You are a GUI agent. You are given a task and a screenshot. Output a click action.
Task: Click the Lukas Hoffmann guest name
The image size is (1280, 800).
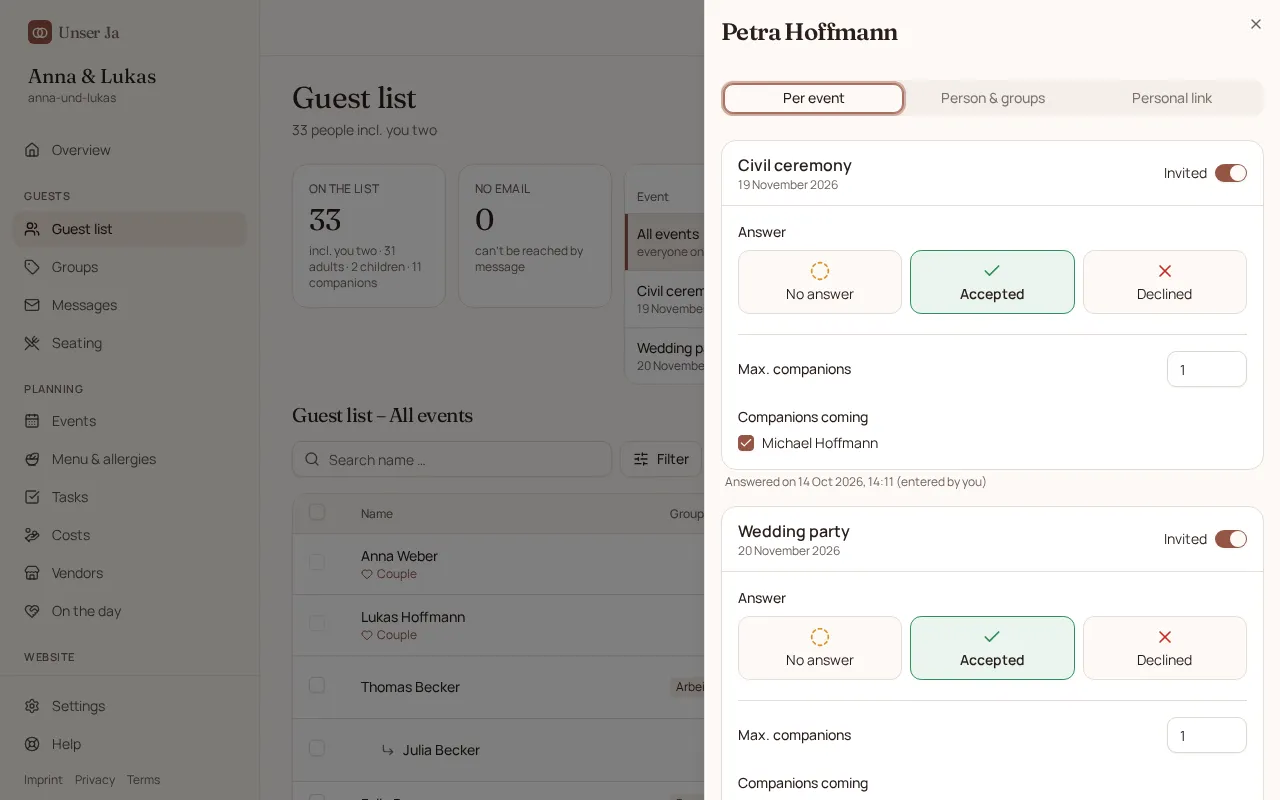(x=413, y=617)
